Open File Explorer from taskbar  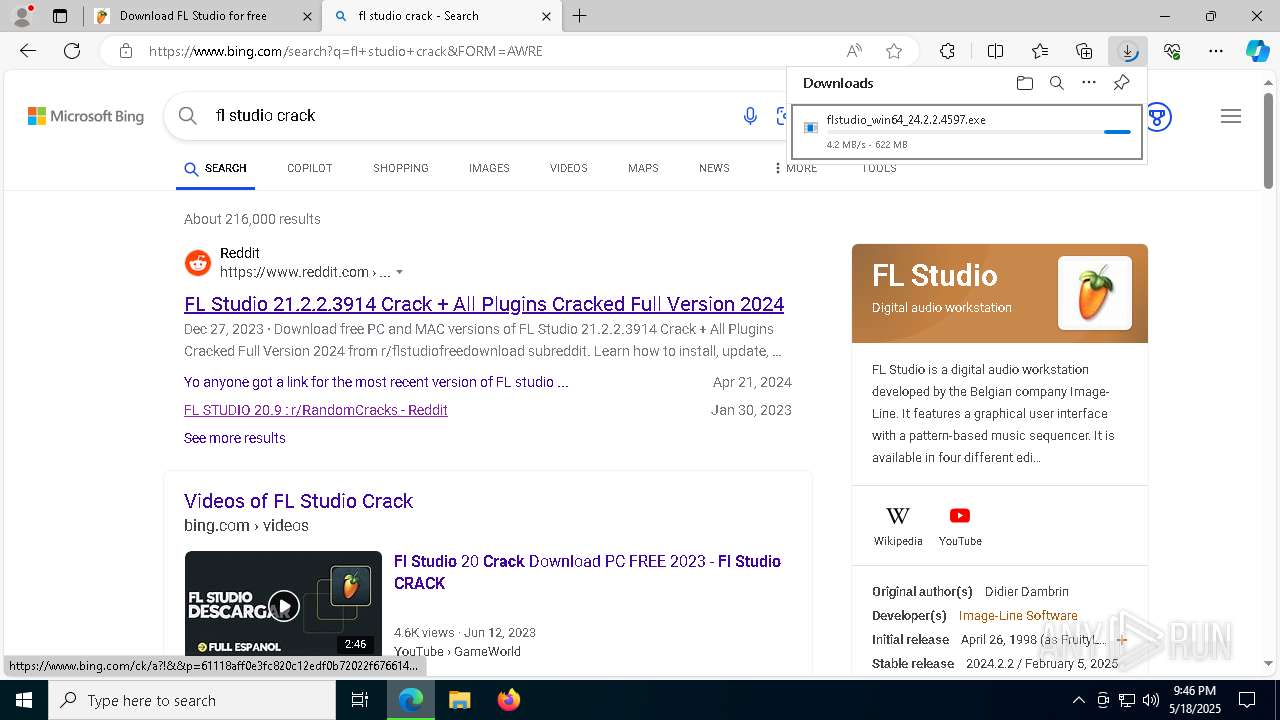[460, 700]
